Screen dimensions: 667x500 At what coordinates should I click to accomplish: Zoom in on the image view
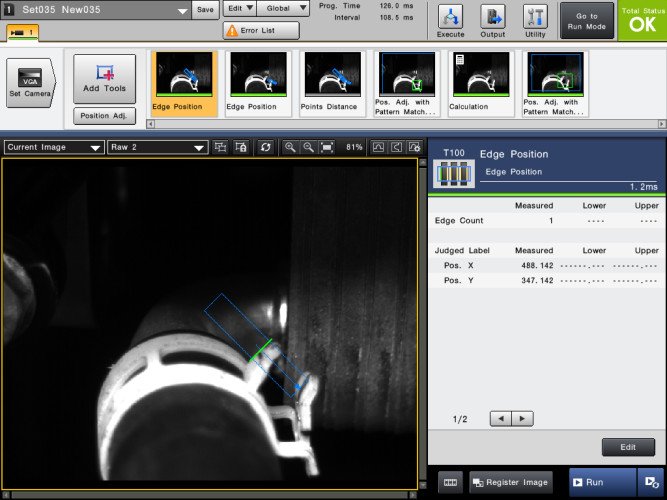pyautogui.click(x=290, y=147)
